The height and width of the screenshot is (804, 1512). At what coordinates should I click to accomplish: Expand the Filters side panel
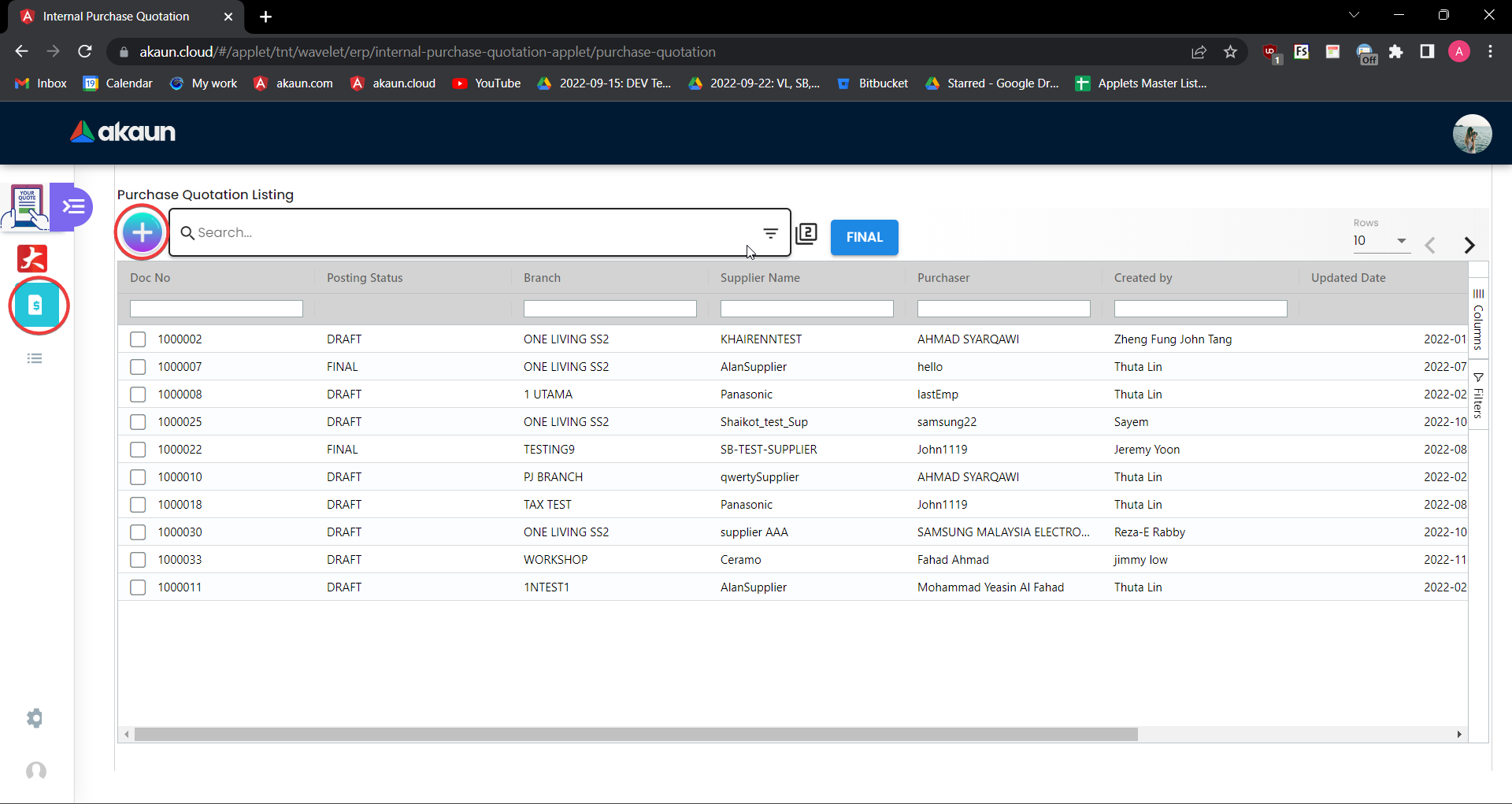click(1478, 395)
